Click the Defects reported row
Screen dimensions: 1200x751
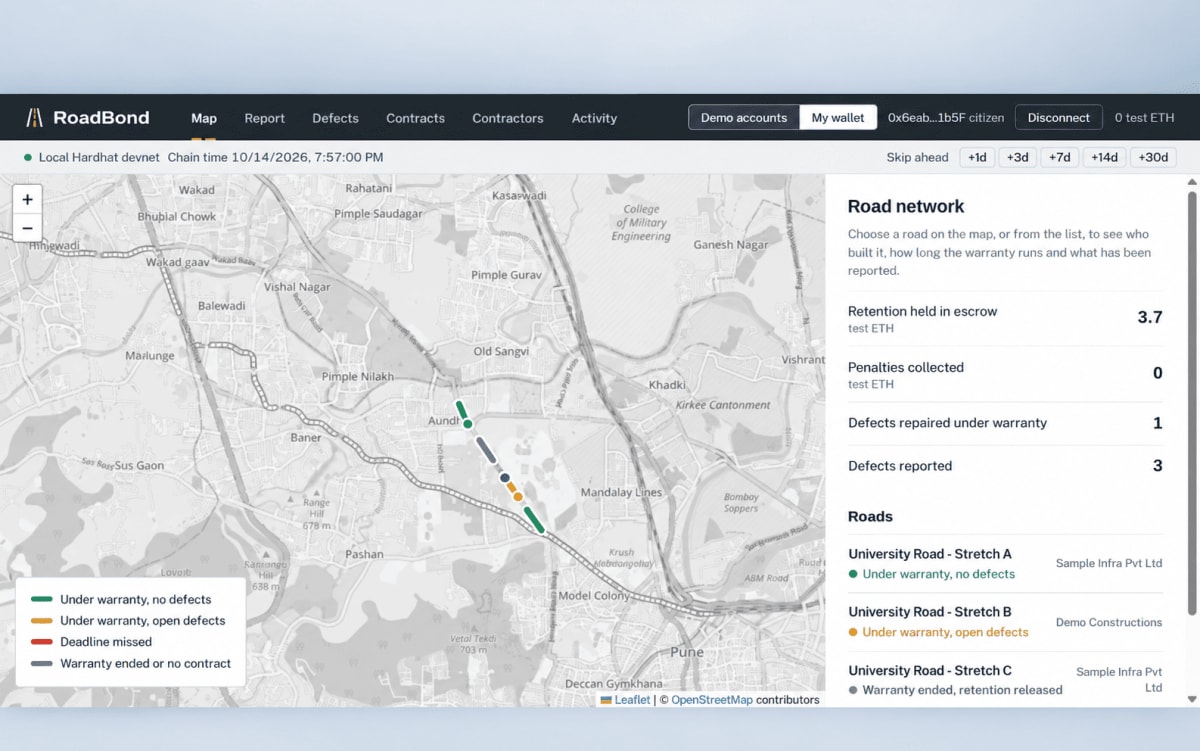(1005, 466)
